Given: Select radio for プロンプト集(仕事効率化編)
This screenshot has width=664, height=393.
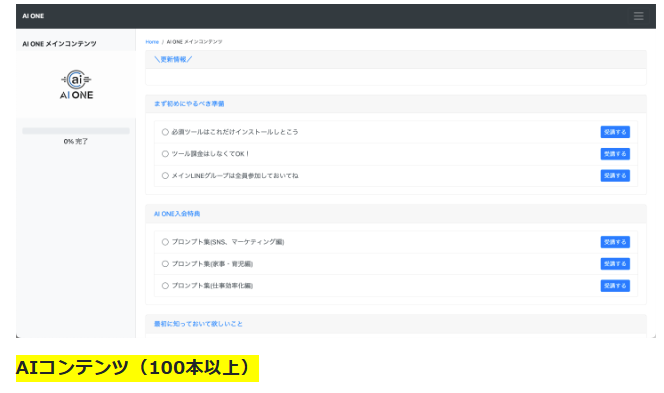Looking at the screenshot, I should pos(165,285).
